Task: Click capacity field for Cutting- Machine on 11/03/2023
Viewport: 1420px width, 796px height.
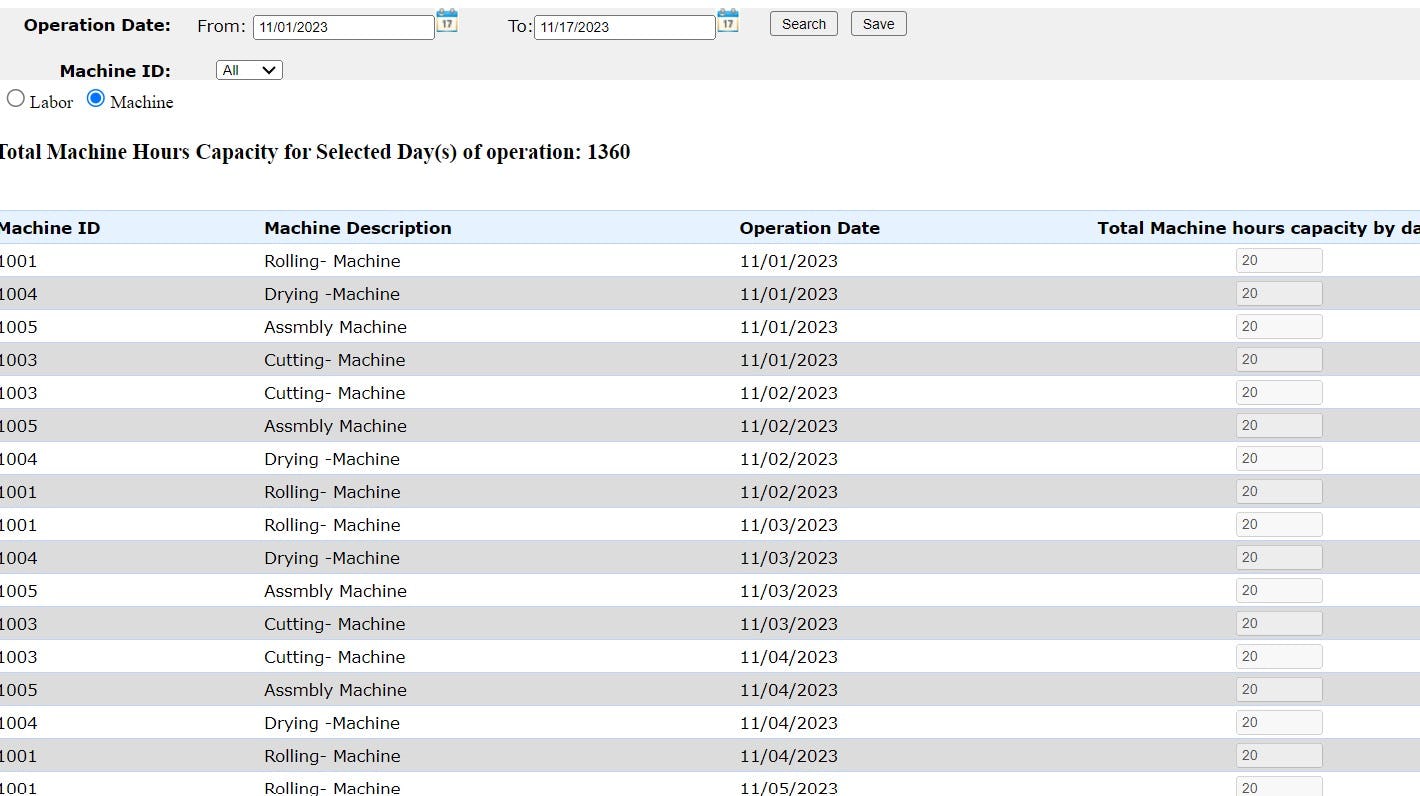Action: 1278,622
